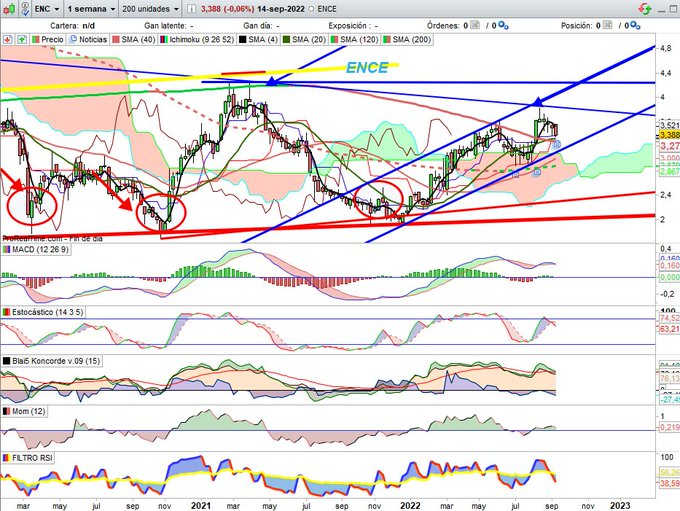Open the FILTRO RSI panel label
680x511 pixels.
click(x=28, y=458)
